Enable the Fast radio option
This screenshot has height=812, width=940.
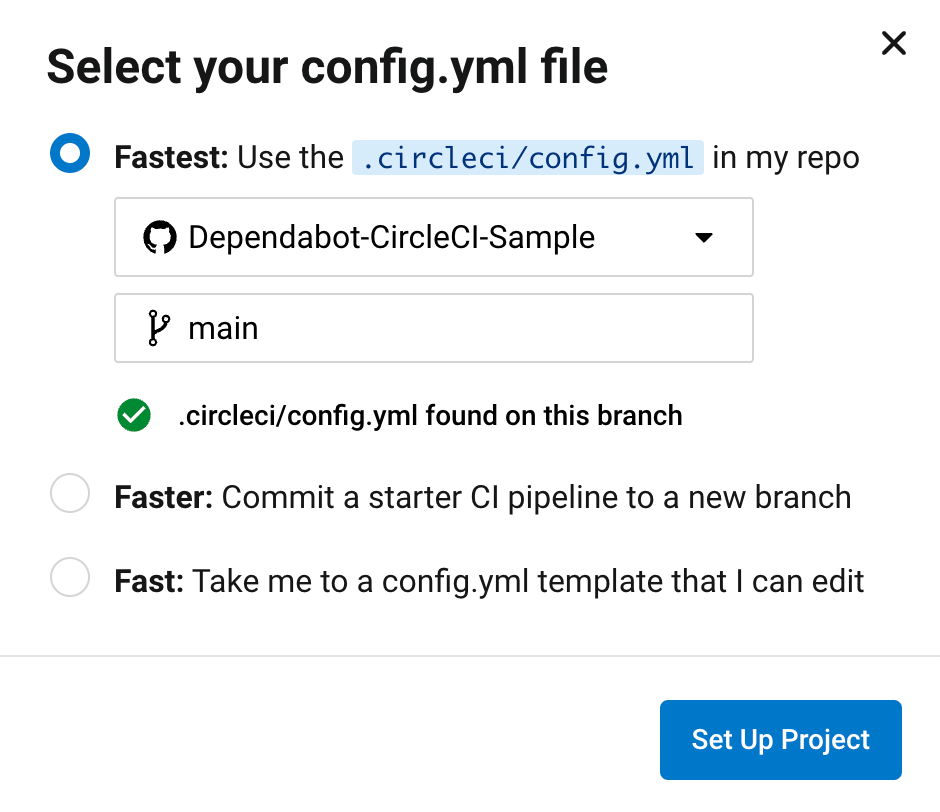click(x=70, y=578)
